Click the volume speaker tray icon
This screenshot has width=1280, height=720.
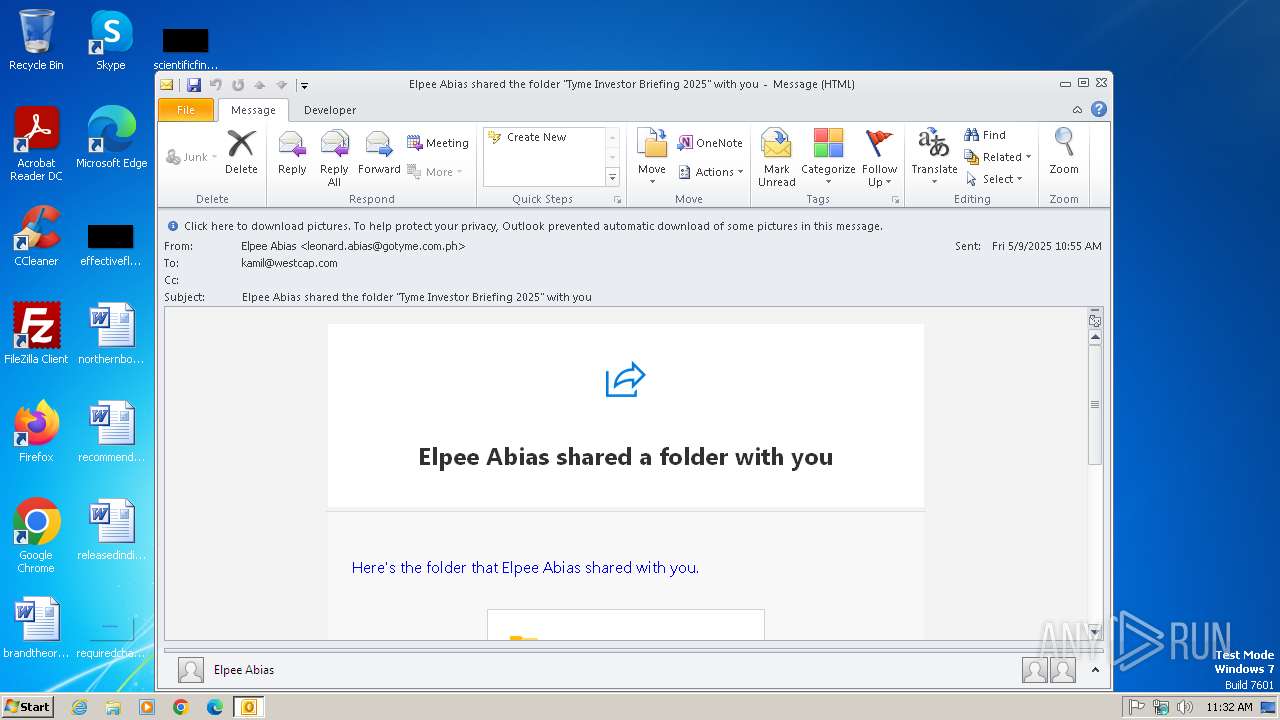(x=1185, y=707)
